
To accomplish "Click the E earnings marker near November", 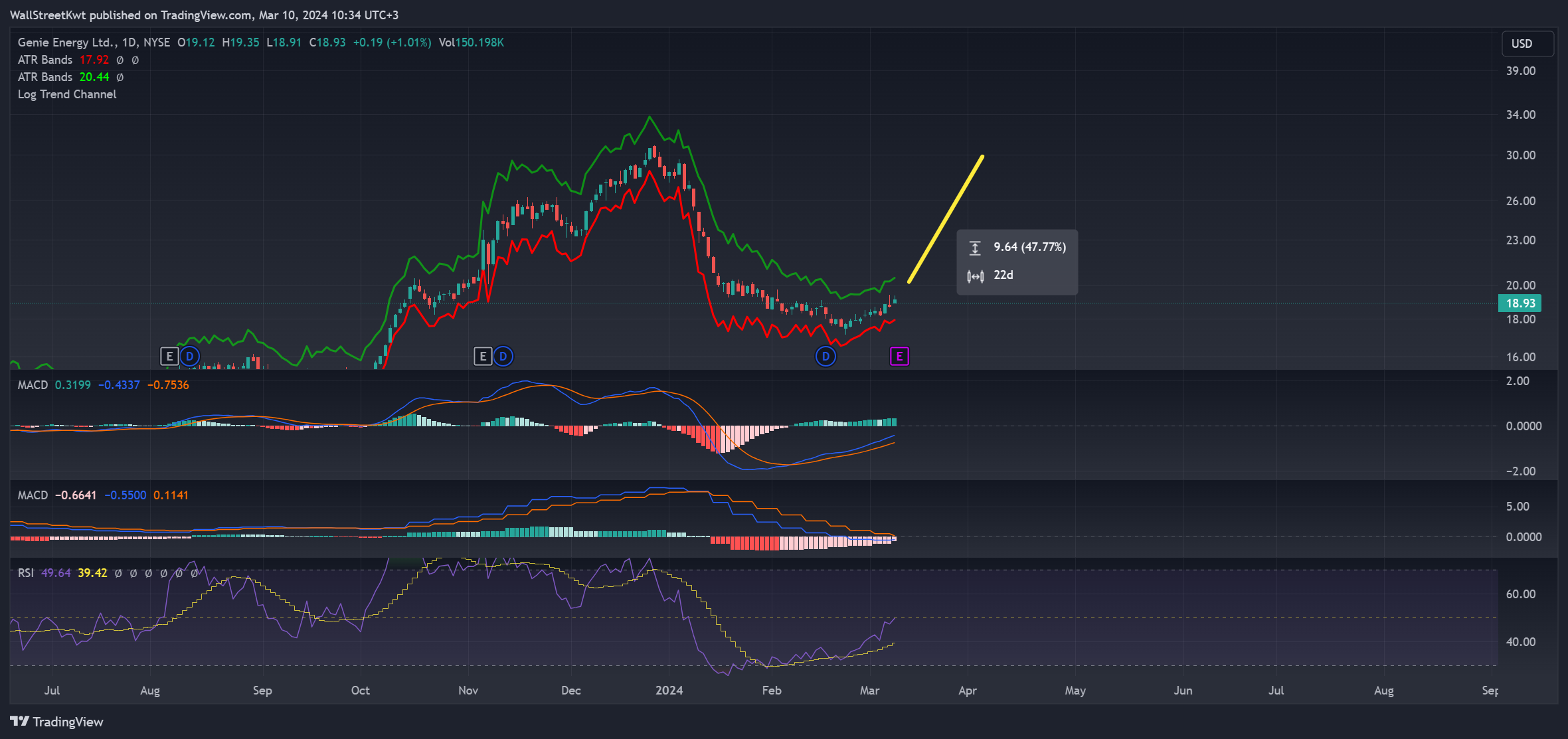I will pos(483,357).
